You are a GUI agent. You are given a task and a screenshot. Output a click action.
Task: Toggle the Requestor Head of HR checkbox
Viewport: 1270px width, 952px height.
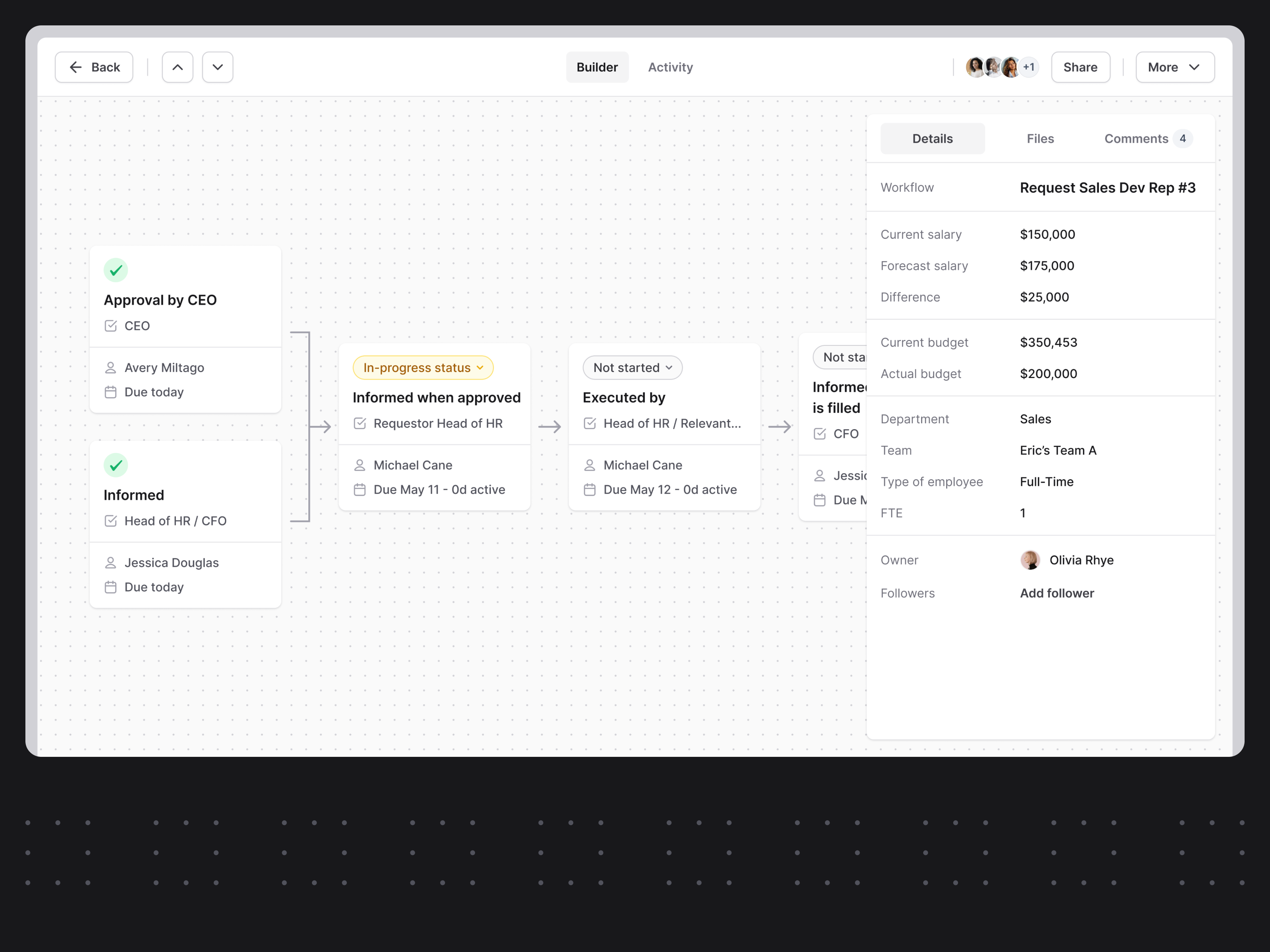pos(360,424)
